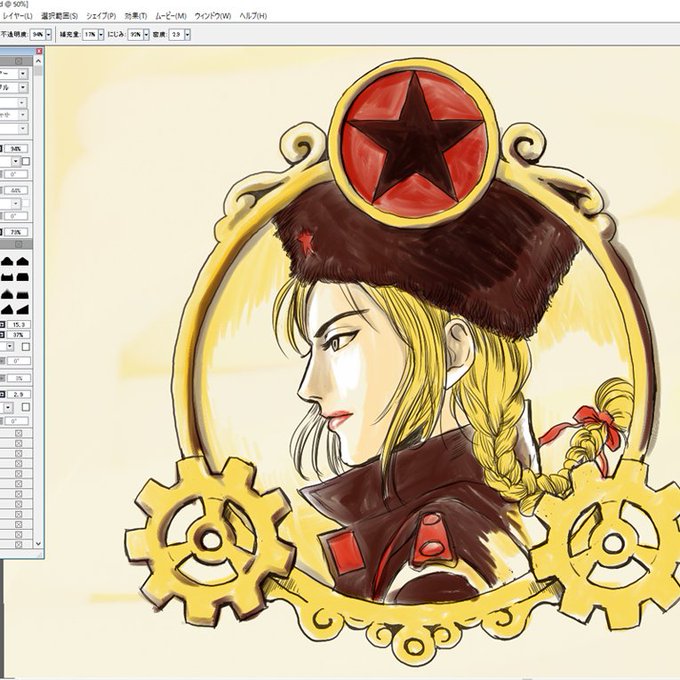680x680 pixels.
Task: Open the grayed dropdown showing サ
Action: (x=22, y=115)
